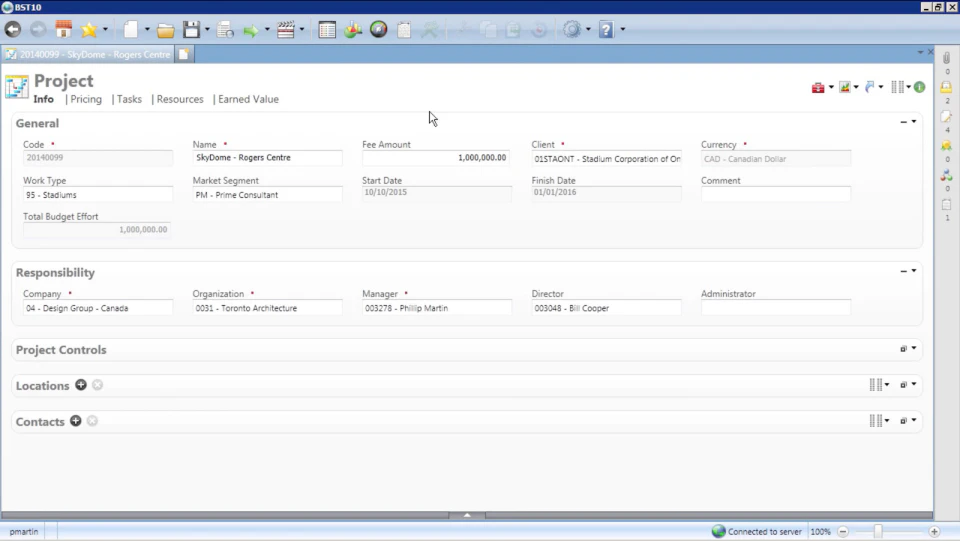The height and width of the screenshot is (541, 960).
Task: Switch to the Pricing tab
Action: coord(86,99)
